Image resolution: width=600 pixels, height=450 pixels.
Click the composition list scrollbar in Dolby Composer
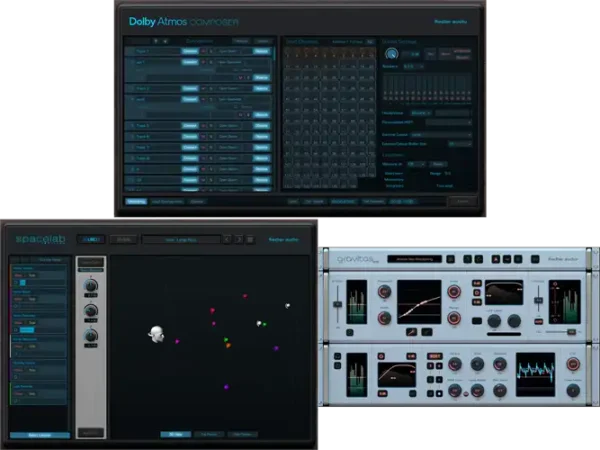click(x=274, y=53)
